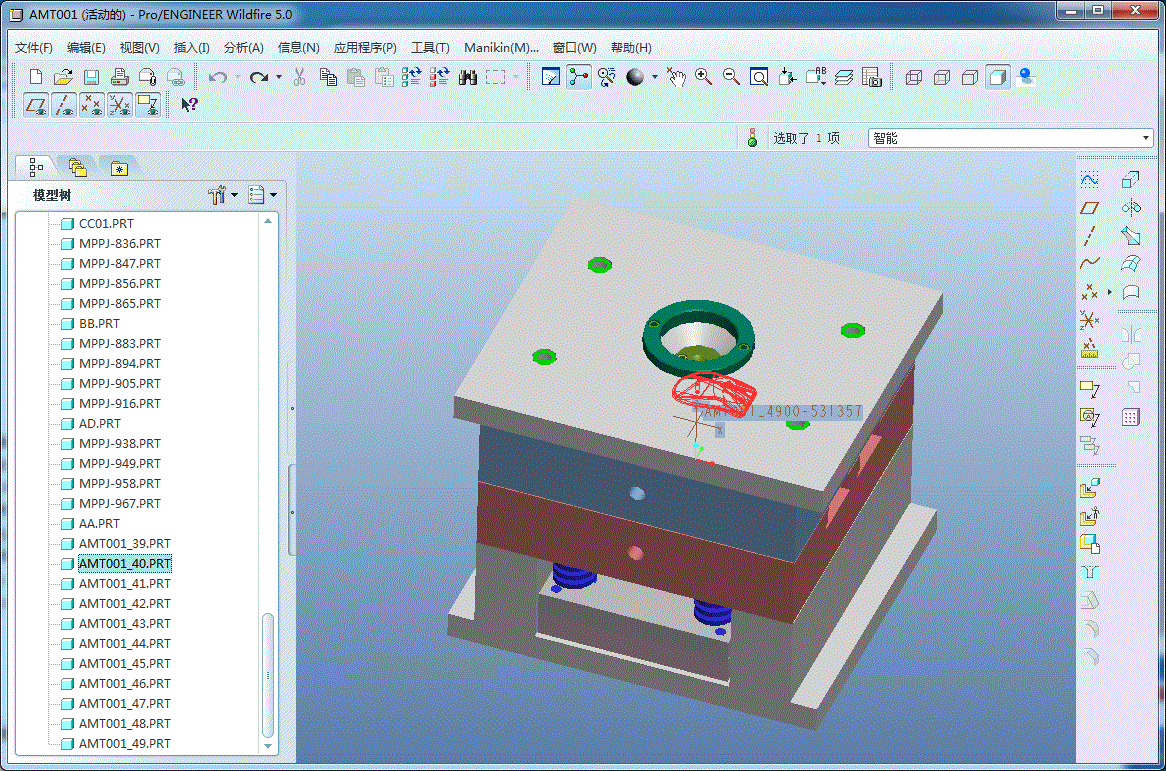Click the binoculars Find icon
1166x771 pixels.
point(467,77)
